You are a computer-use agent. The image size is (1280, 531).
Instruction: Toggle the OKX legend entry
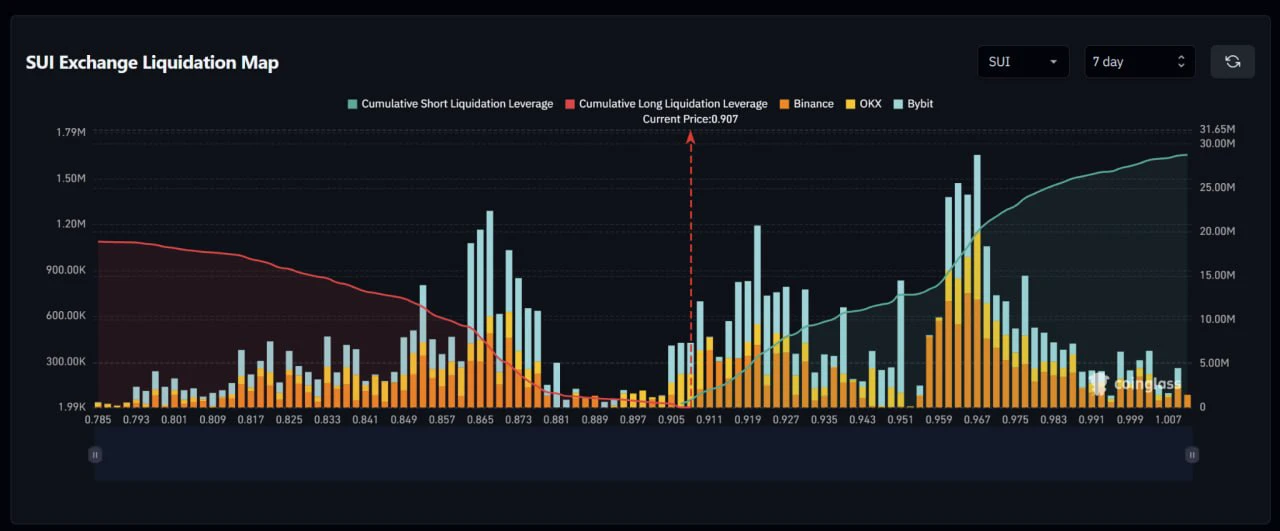[863, 104]
